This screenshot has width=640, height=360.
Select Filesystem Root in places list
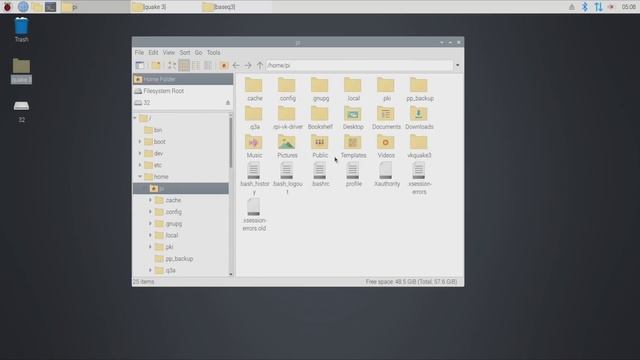tap(183, 91)
